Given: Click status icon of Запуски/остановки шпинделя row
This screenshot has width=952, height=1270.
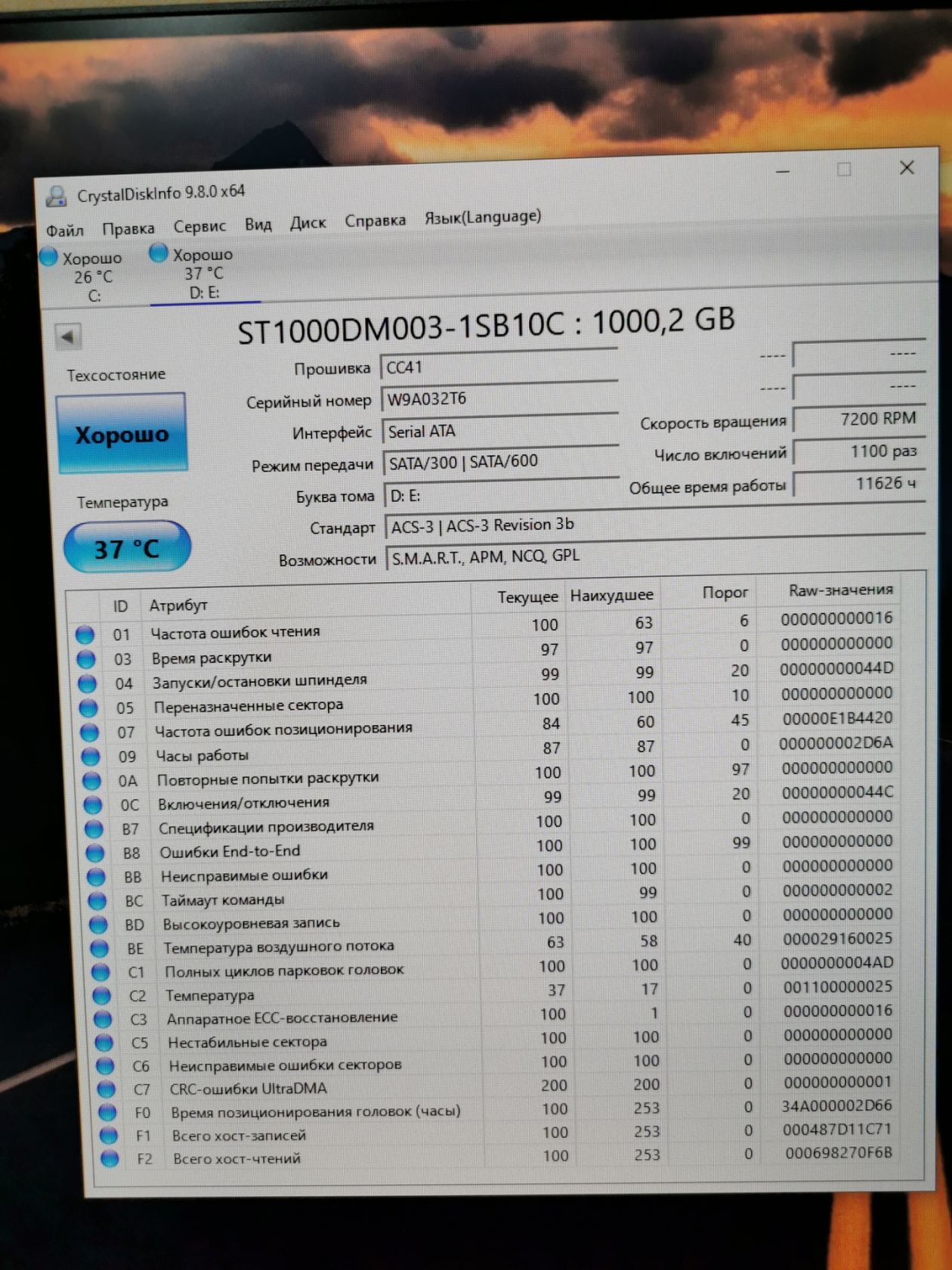Looking at the screenshot, I should pyautogui.click(x=88, y=683).
